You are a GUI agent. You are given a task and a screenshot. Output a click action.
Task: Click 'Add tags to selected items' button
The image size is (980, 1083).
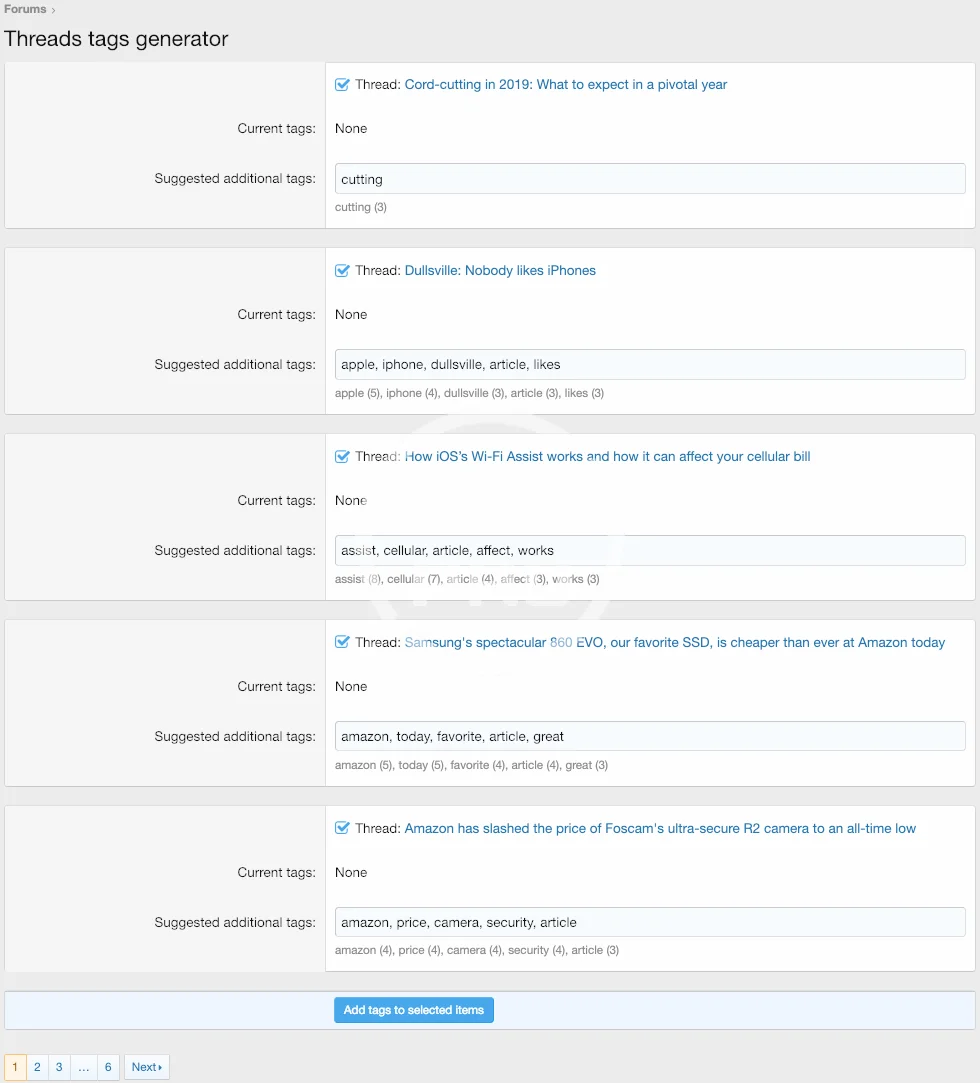click(414, 1010)
